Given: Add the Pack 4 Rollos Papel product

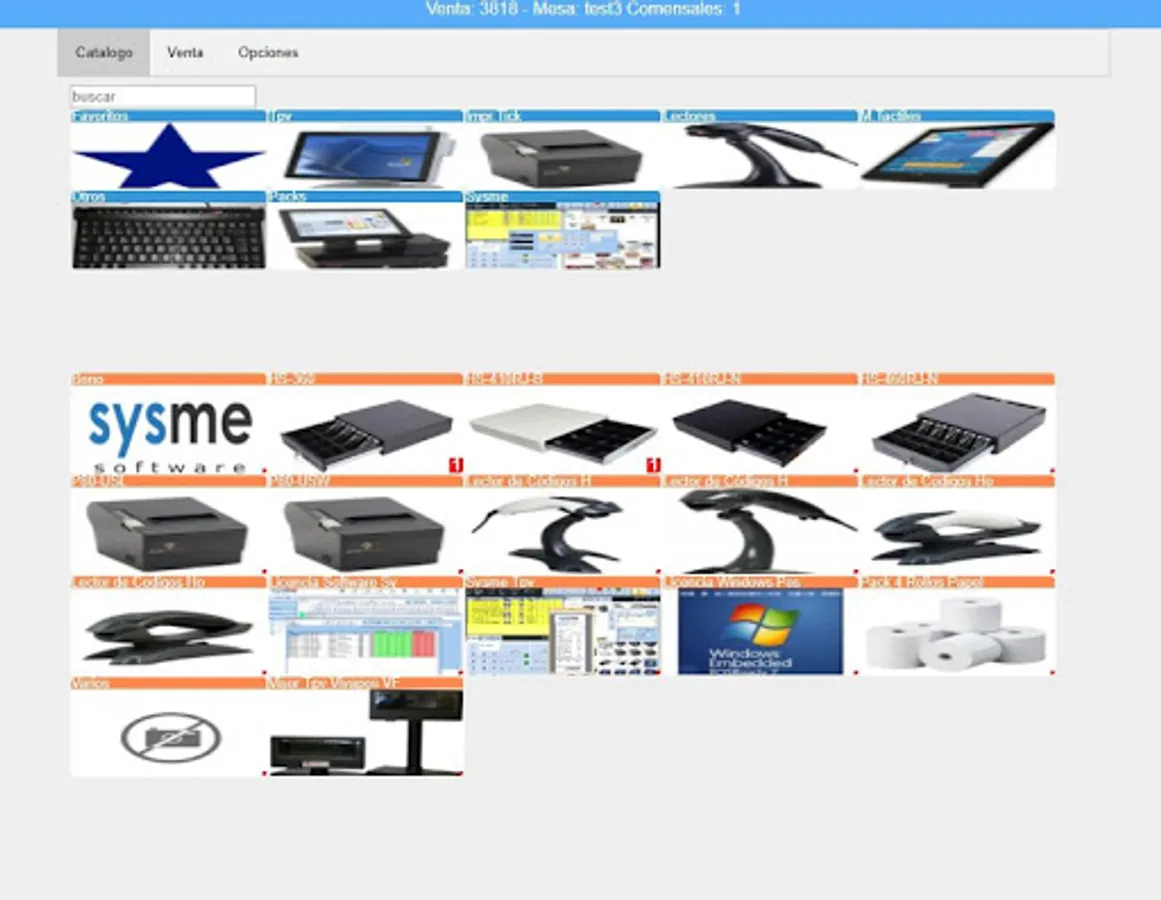Looking at the screenshot, I should pos(957,626).
